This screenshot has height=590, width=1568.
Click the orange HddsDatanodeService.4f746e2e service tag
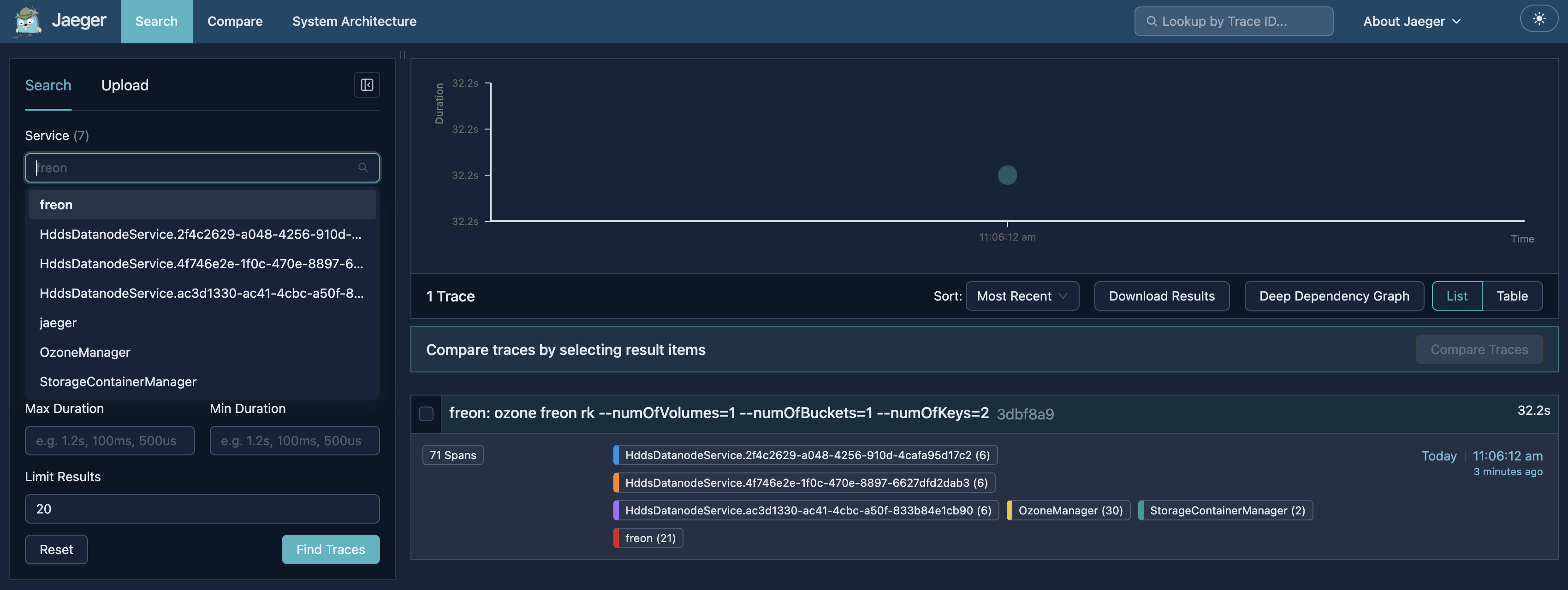tap(804, 483)
